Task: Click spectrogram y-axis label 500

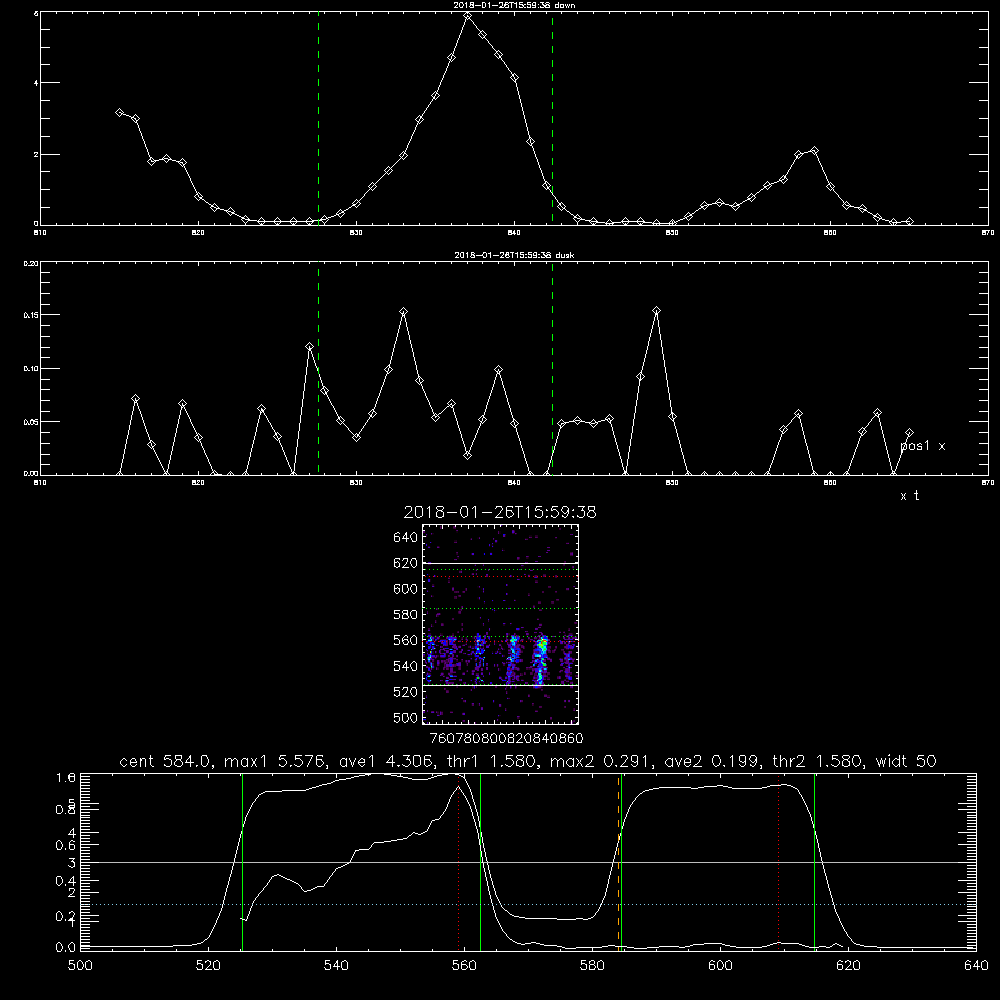Action: 406,717
